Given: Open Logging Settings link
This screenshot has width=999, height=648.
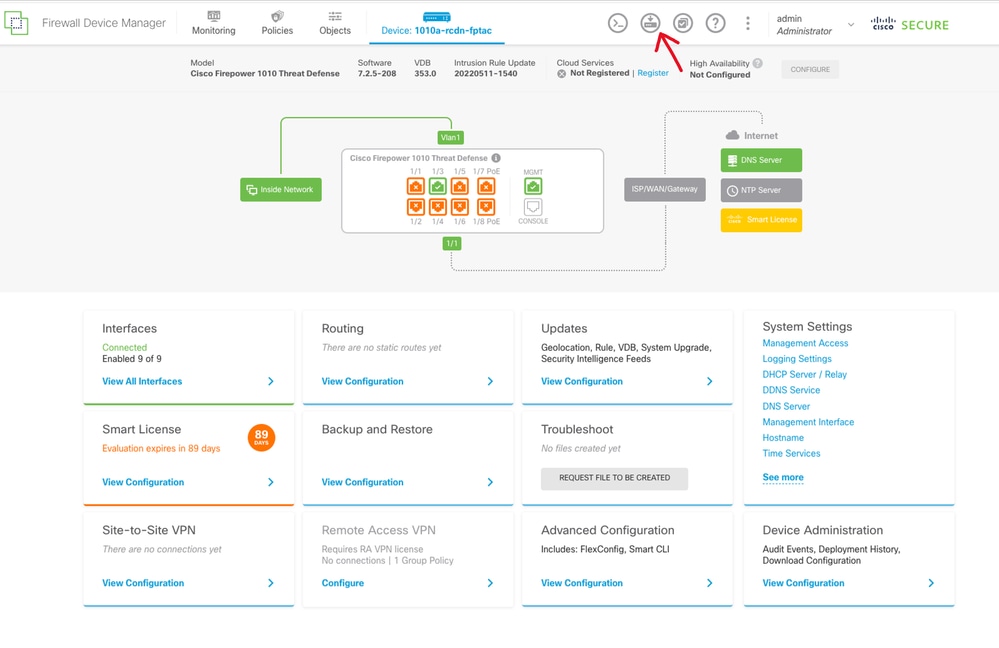Looking at the screenshot, I should click(x=797, y=359).
